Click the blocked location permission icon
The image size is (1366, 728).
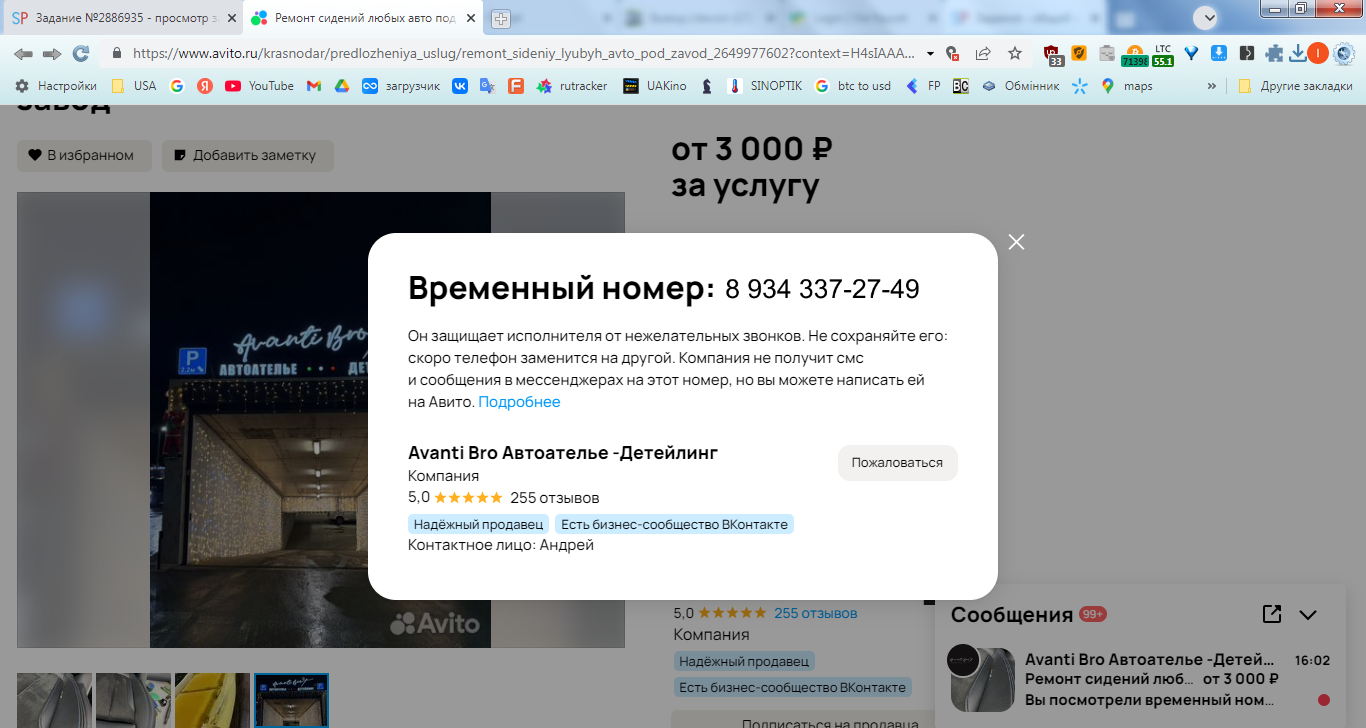(953, 54)
